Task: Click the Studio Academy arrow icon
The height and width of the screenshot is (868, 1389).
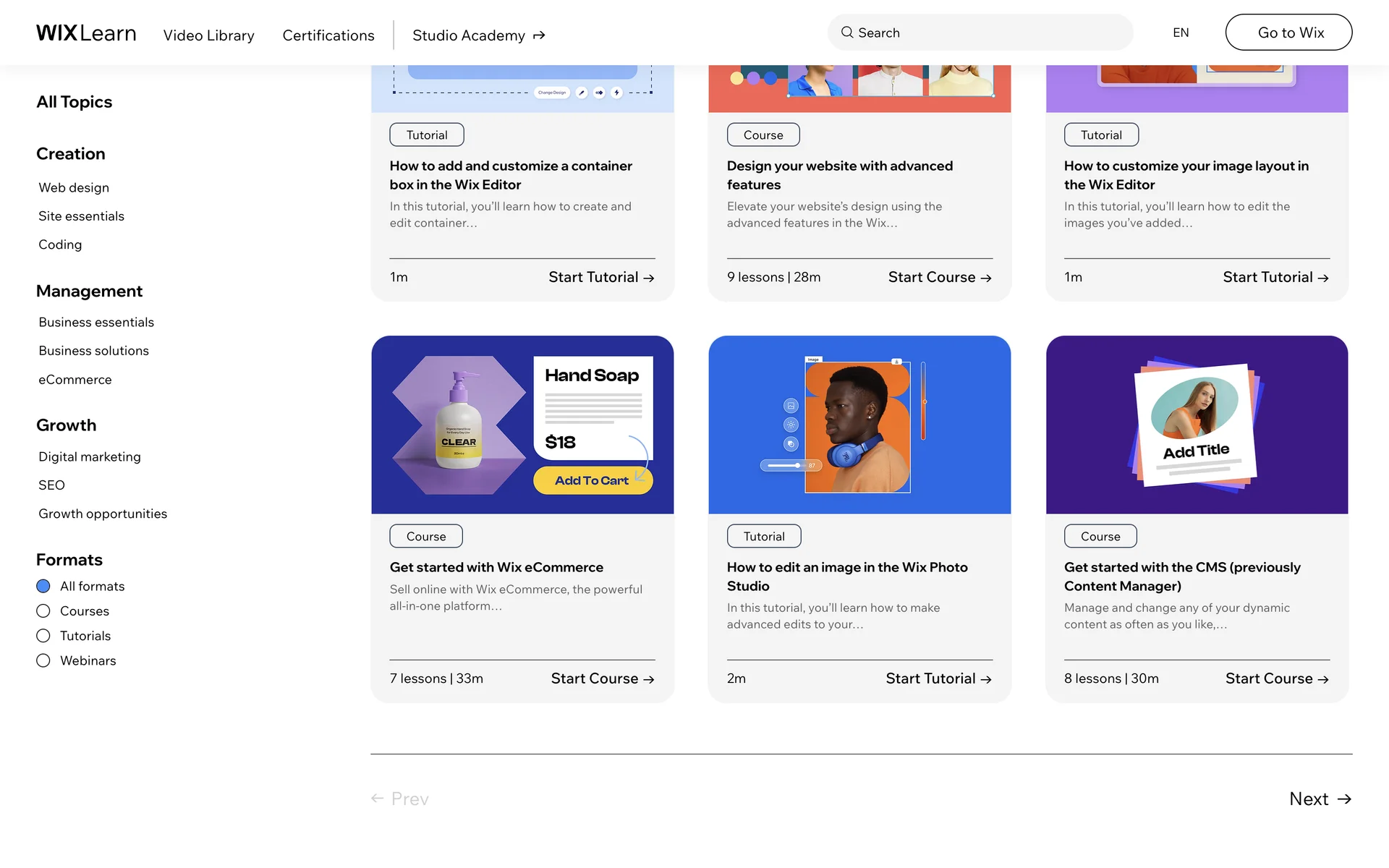Action: pos(539,35)
